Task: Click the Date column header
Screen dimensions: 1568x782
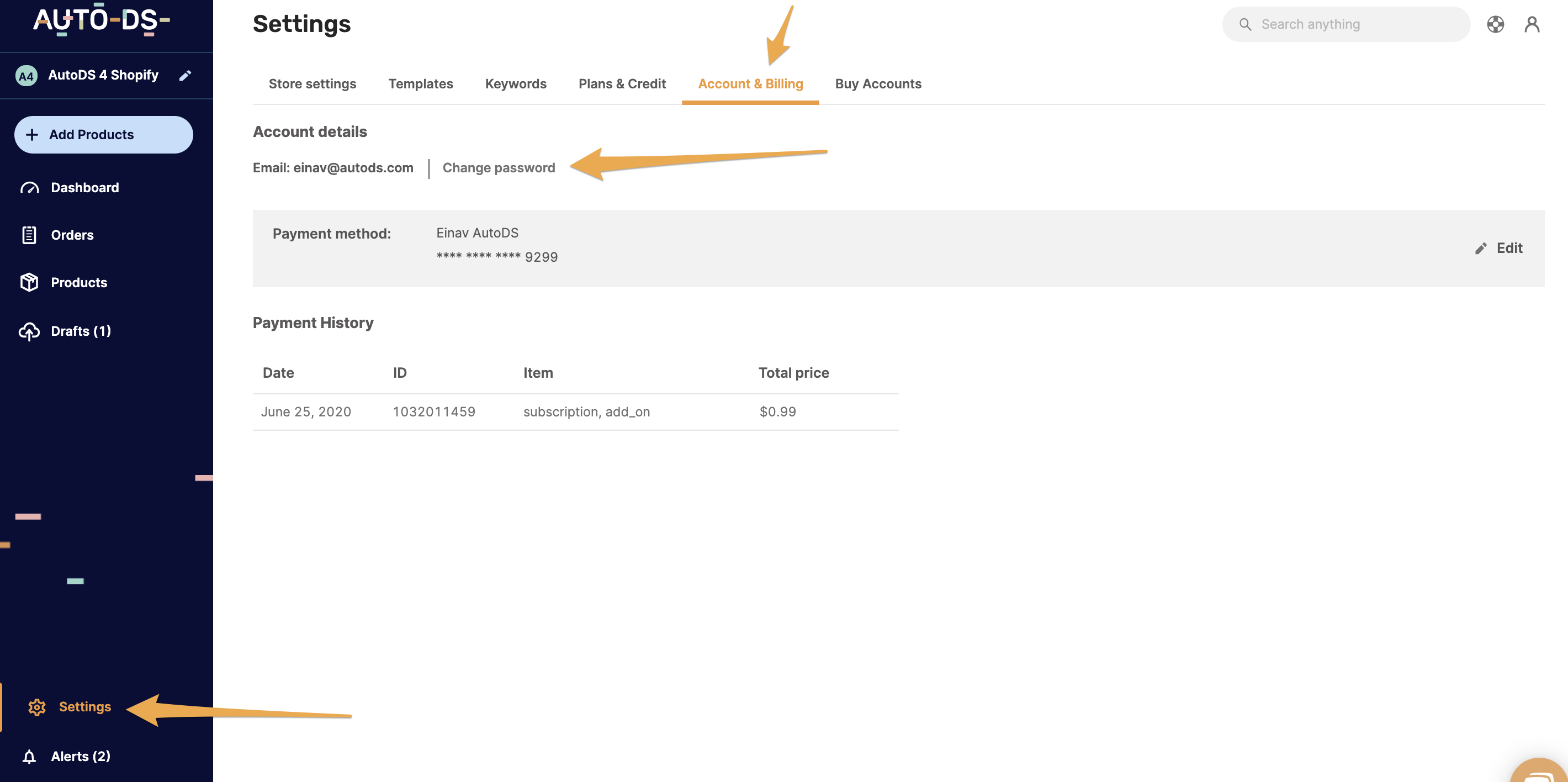Action: pyautogui.click(x=278, y=373)
